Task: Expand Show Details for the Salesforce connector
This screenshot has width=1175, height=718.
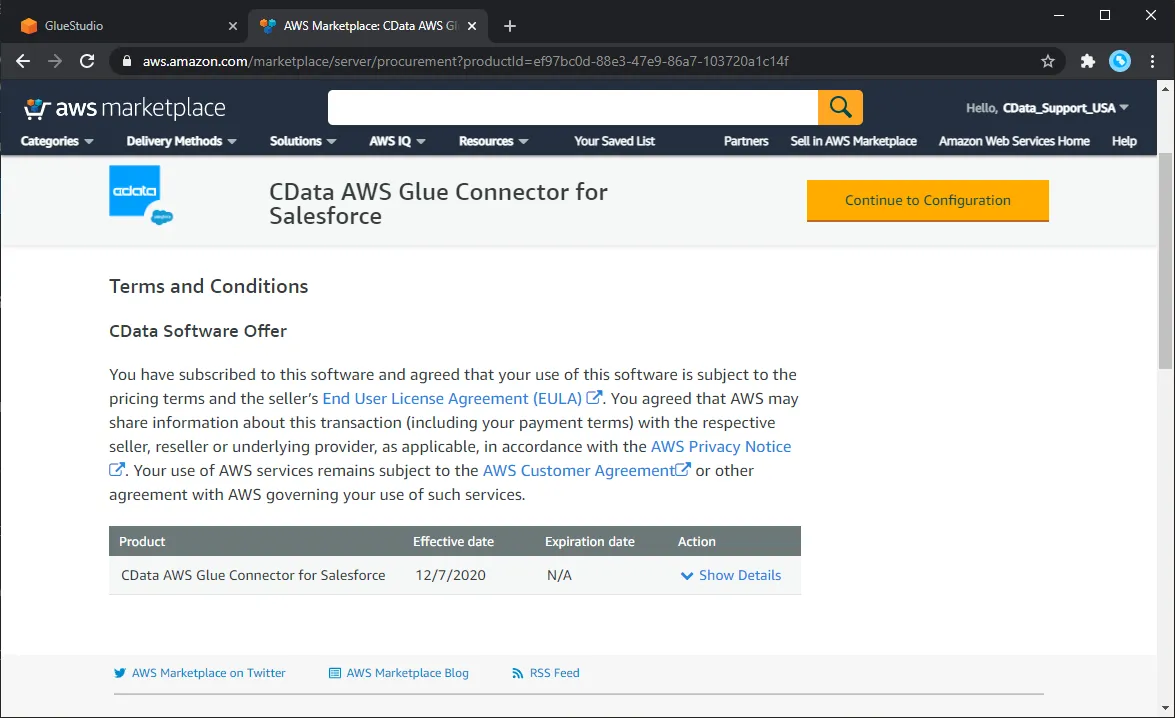Action: pyautogui.click(x=731, y=575)
